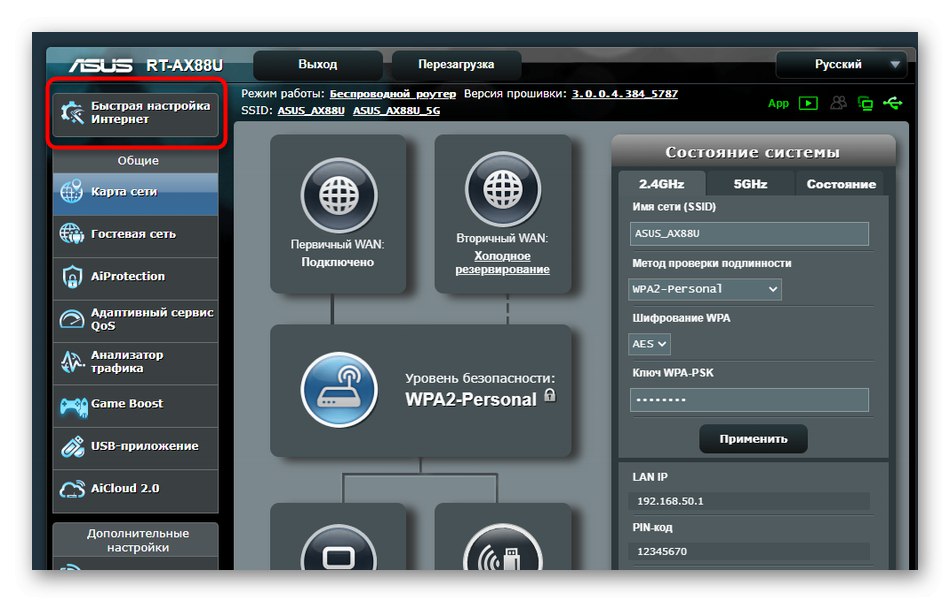Open the WPA2-Personal authentication dropdown
Image resolution: width=950 pixels, height=602 pixels.
coord(705,289)
